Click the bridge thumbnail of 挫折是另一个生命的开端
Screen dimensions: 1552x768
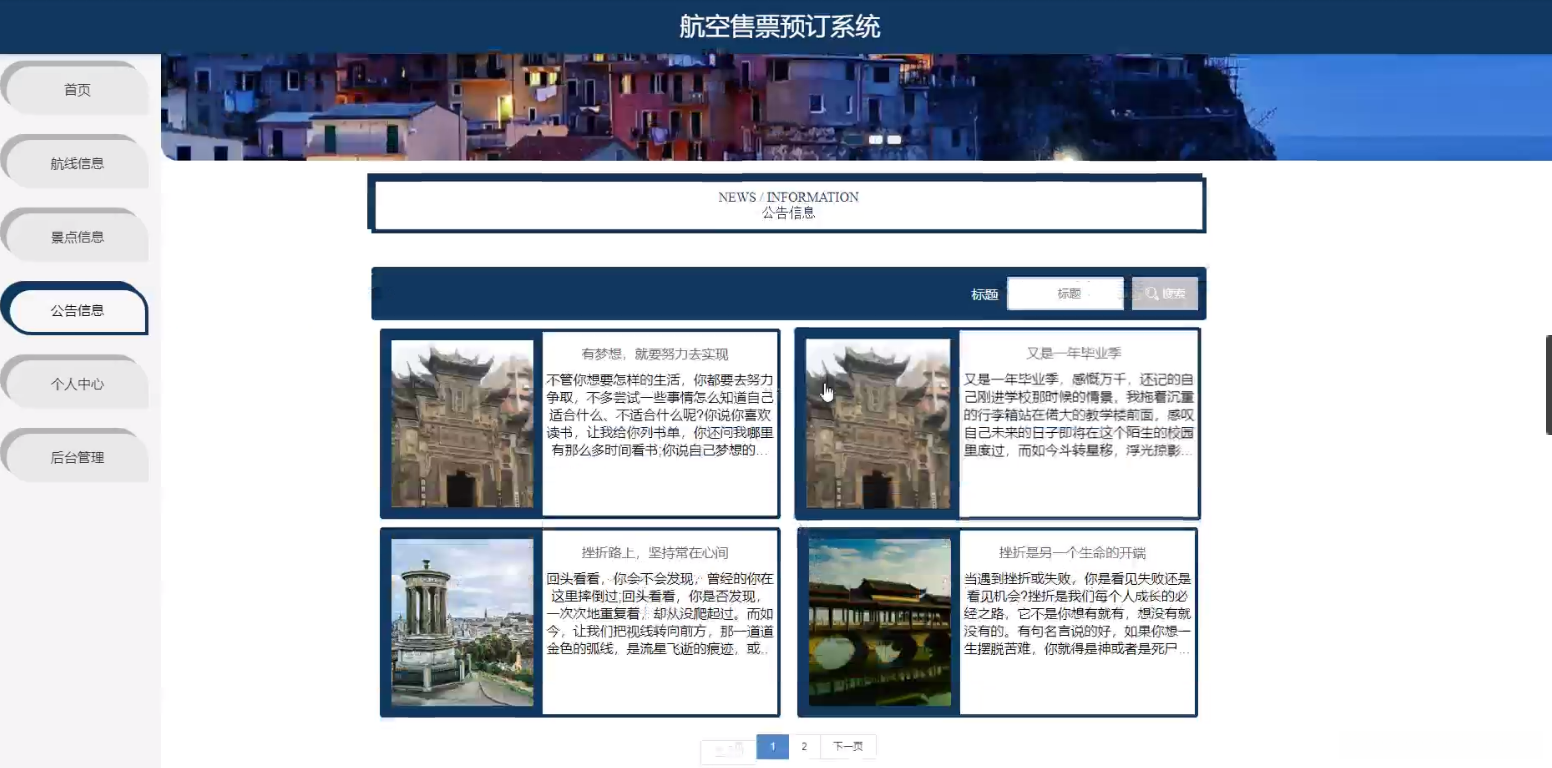pyautogui.click(x=880, y=622)
